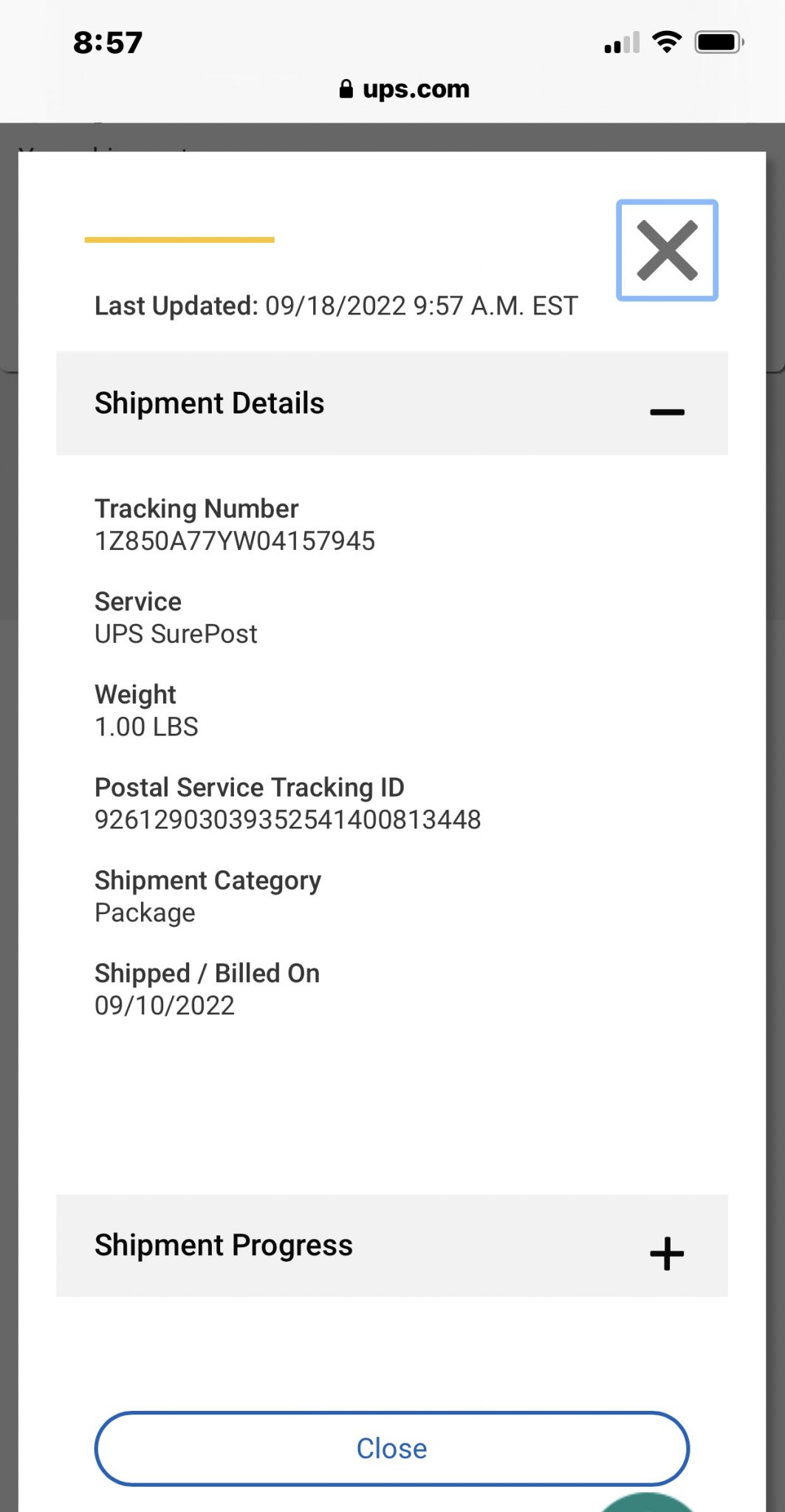Screen dimensions: 785x1512
Task: Tap the Last Updated timestamp text
Action: [336, 306]
